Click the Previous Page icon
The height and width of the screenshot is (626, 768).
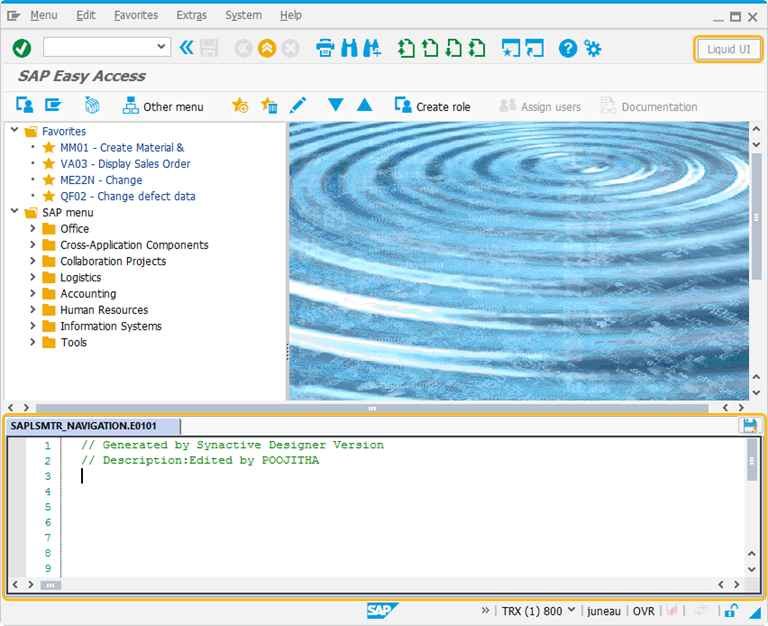coord(430,48)
